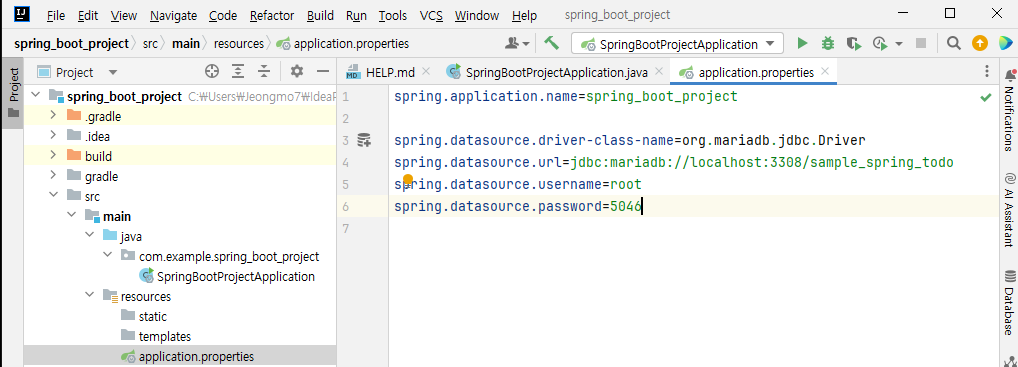Select the static folder in the tree

(x=144, y=316)
